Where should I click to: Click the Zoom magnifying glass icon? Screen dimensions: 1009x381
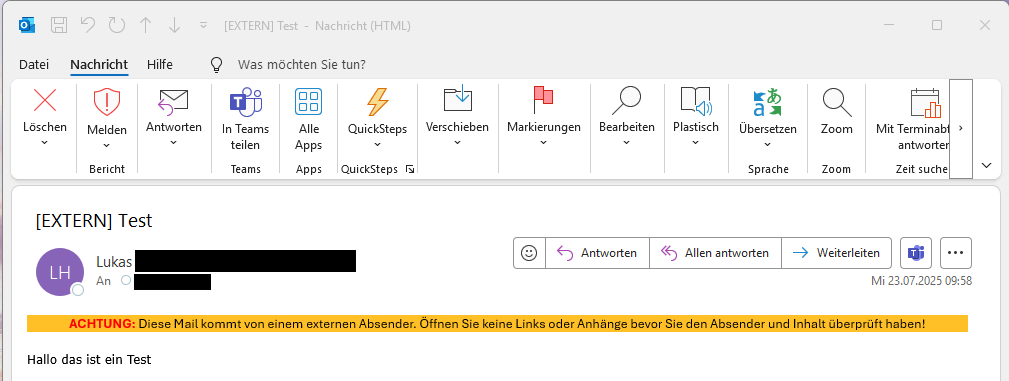click(837, 102)
